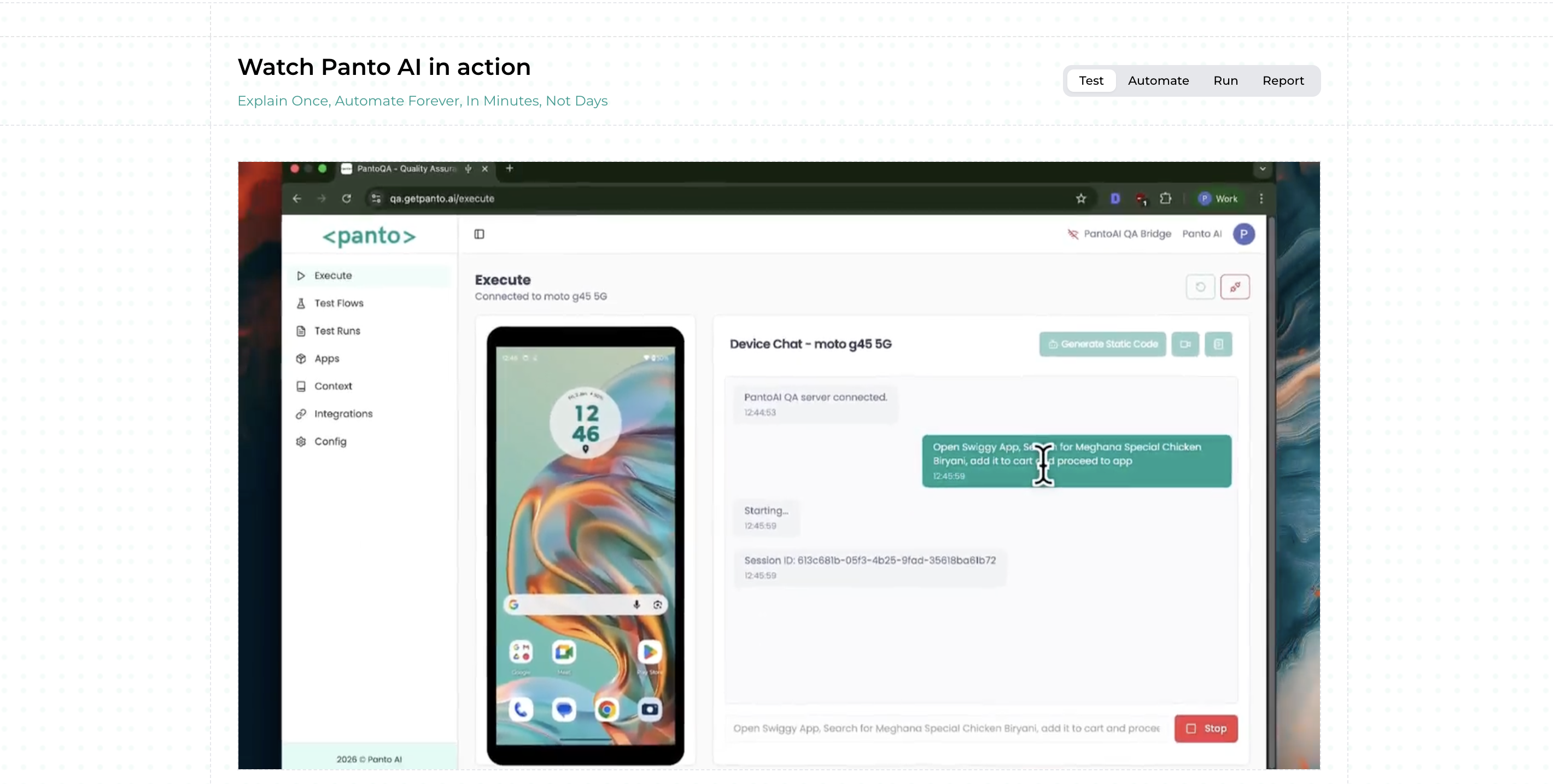Expand the browser tab search chevron
The image size is (1554, 784).
point(1262,169)
